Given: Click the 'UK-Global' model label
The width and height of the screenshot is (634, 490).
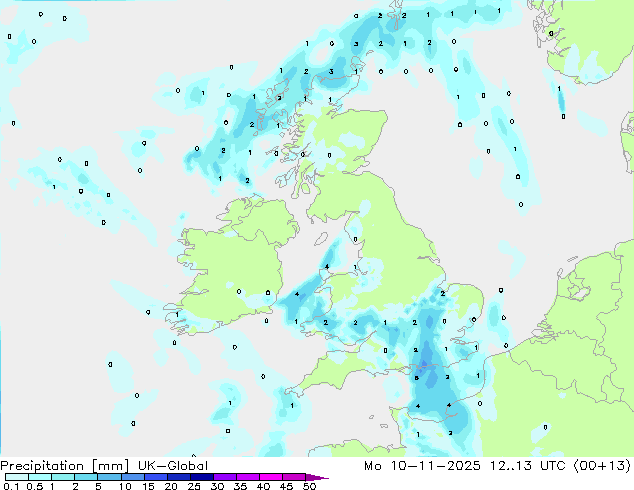Looking at the screenshot, I should click(173, 466).
